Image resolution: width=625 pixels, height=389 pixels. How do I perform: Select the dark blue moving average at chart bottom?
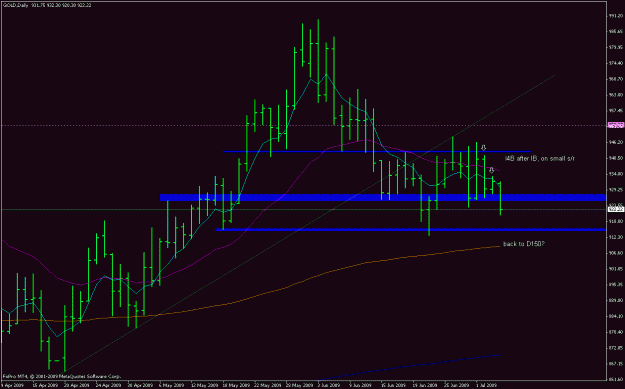tap(409, 367)
